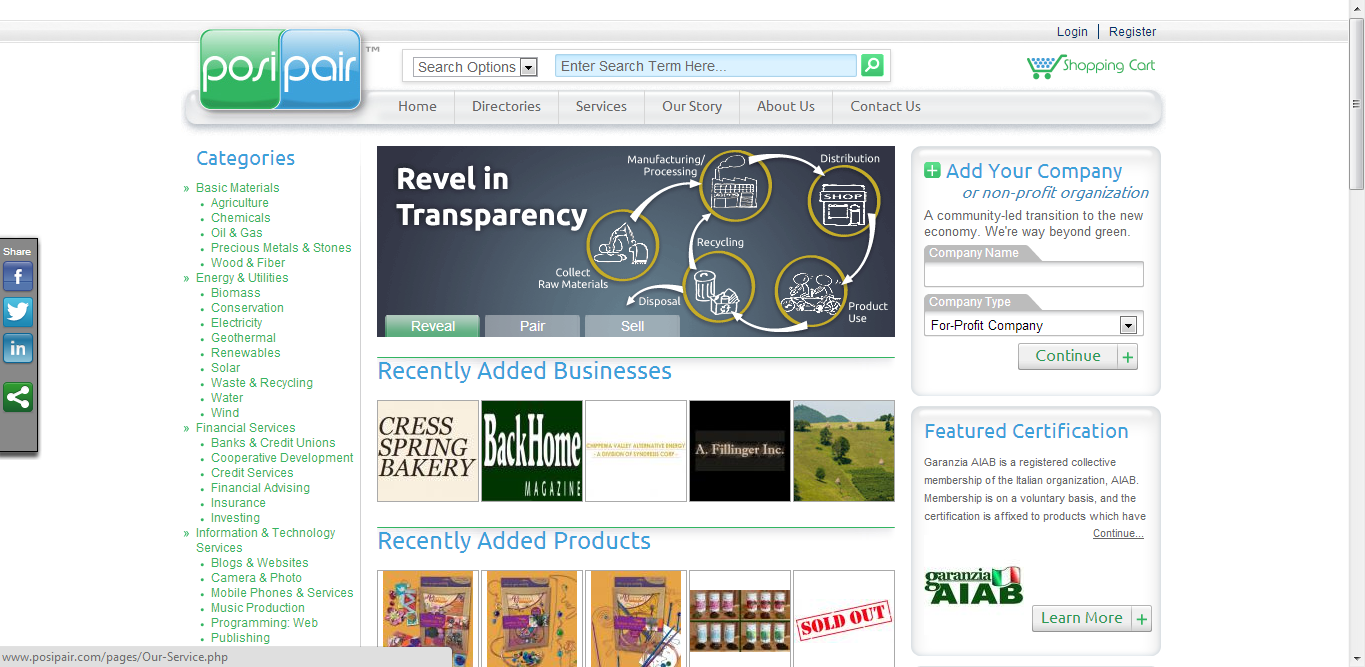
Task: Open A. Fillinger Inc. business thumbnail
Action: [x=740, y=451]
